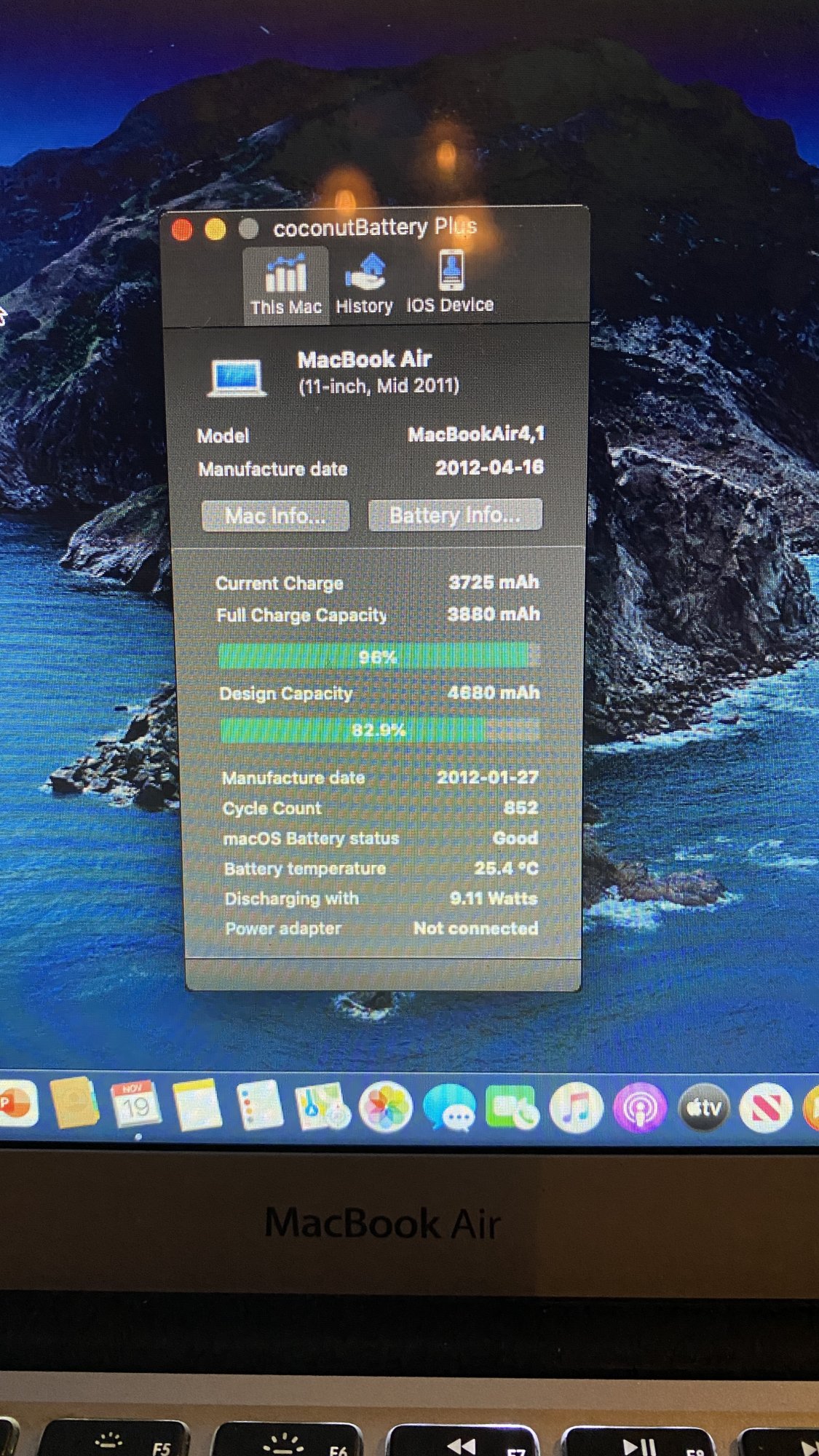
Task: Open Messages from the Dock
Action: point(449,1107)
